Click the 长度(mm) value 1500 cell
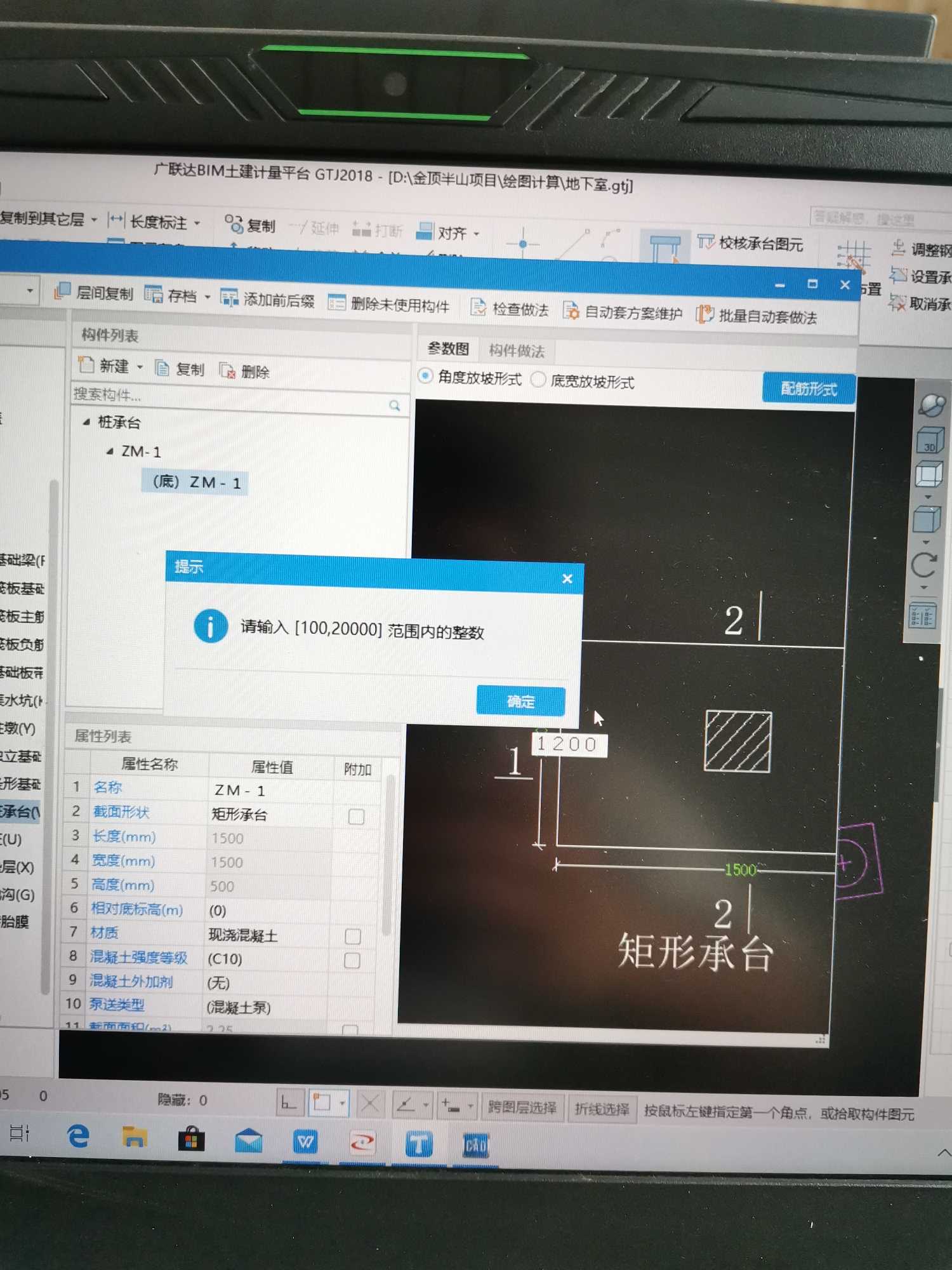 coord(269,838)
